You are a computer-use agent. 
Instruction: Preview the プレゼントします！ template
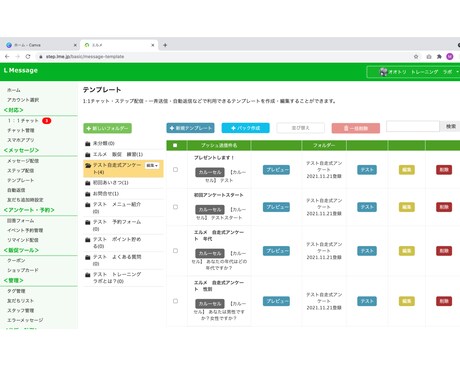coord(276,170)
